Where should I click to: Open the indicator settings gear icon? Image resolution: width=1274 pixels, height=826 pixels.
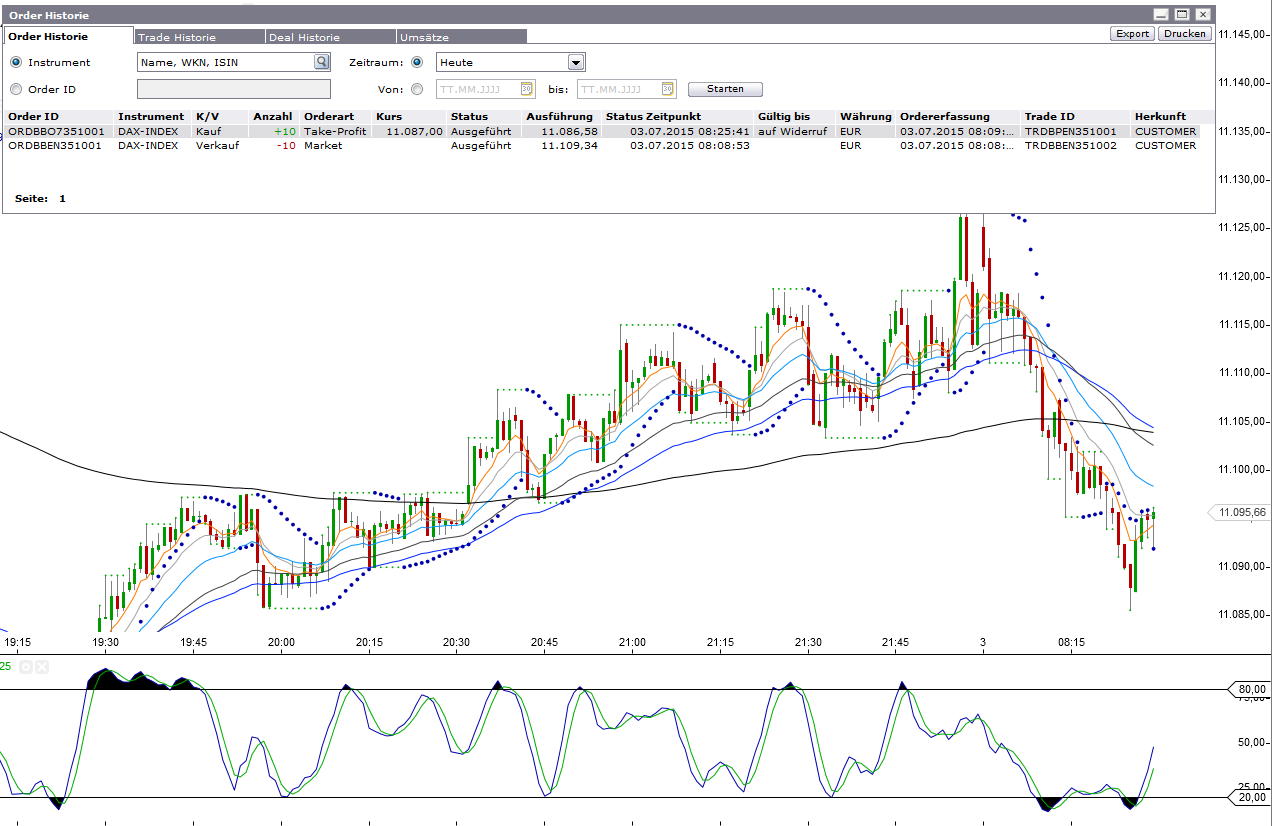[27, 666]
